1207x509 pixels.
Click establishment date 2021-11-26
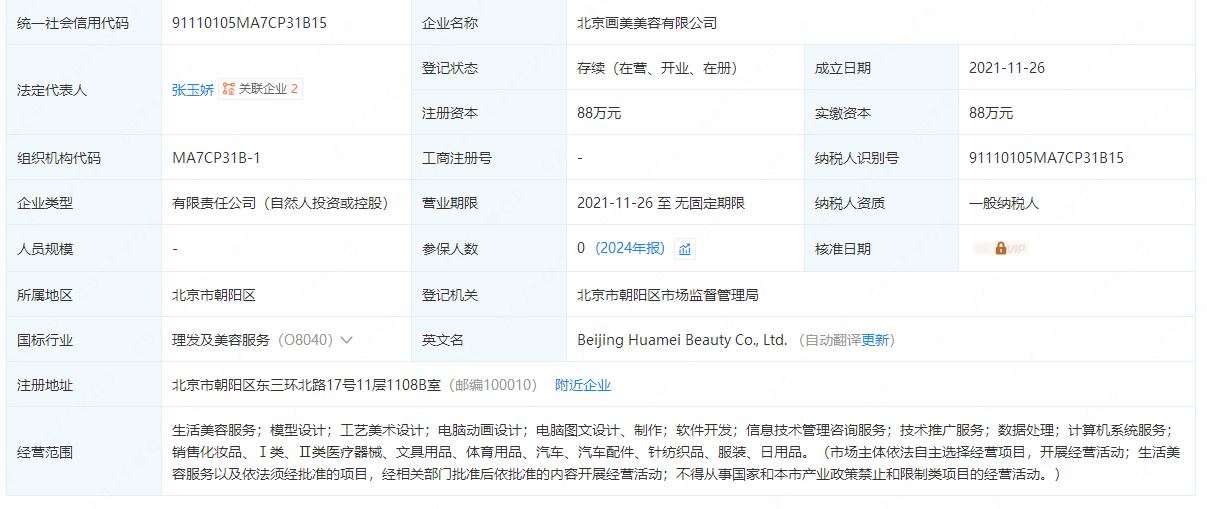point(1006,68)
